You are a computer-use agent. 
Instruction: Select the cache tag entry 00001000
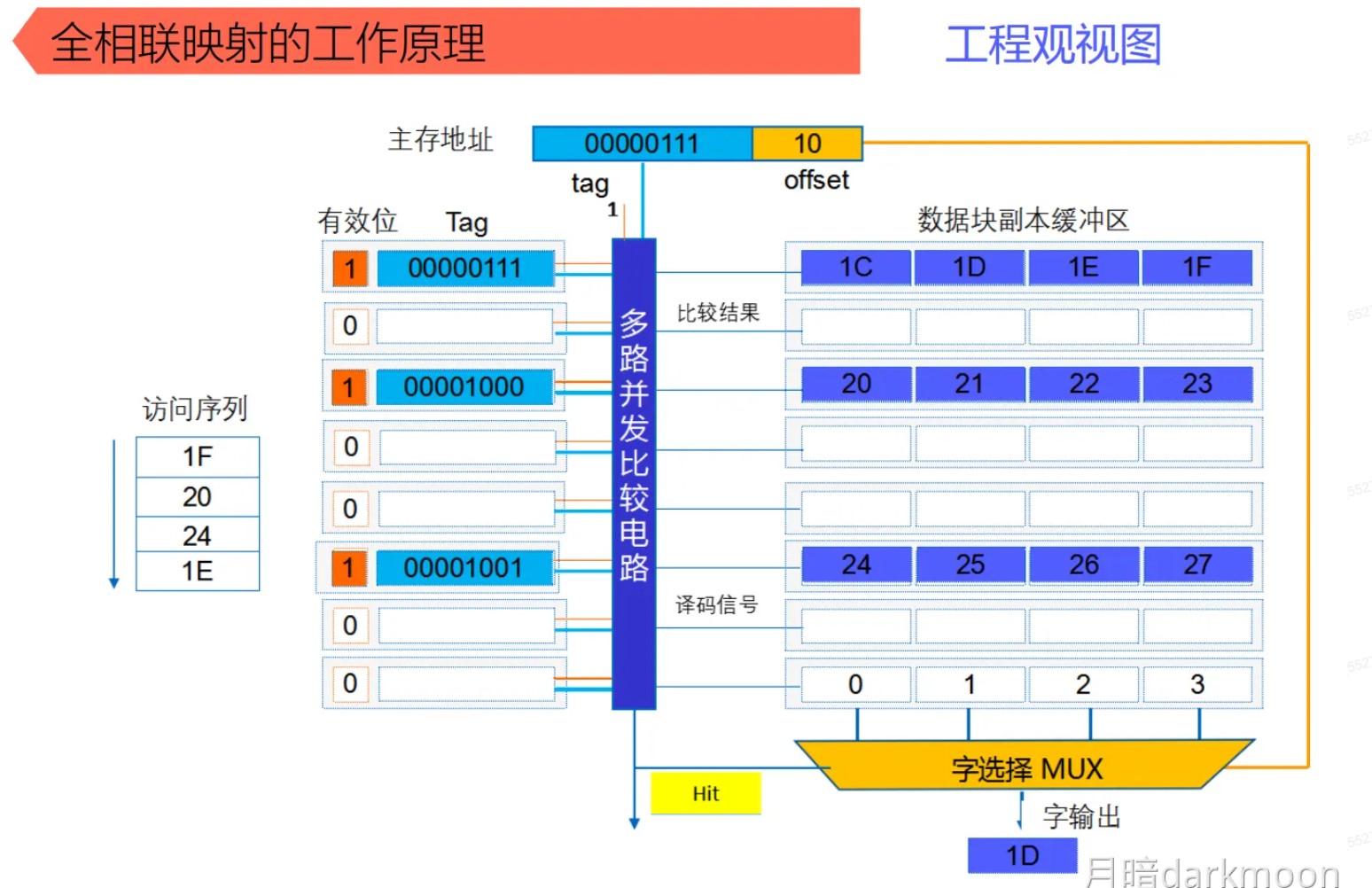464,387
